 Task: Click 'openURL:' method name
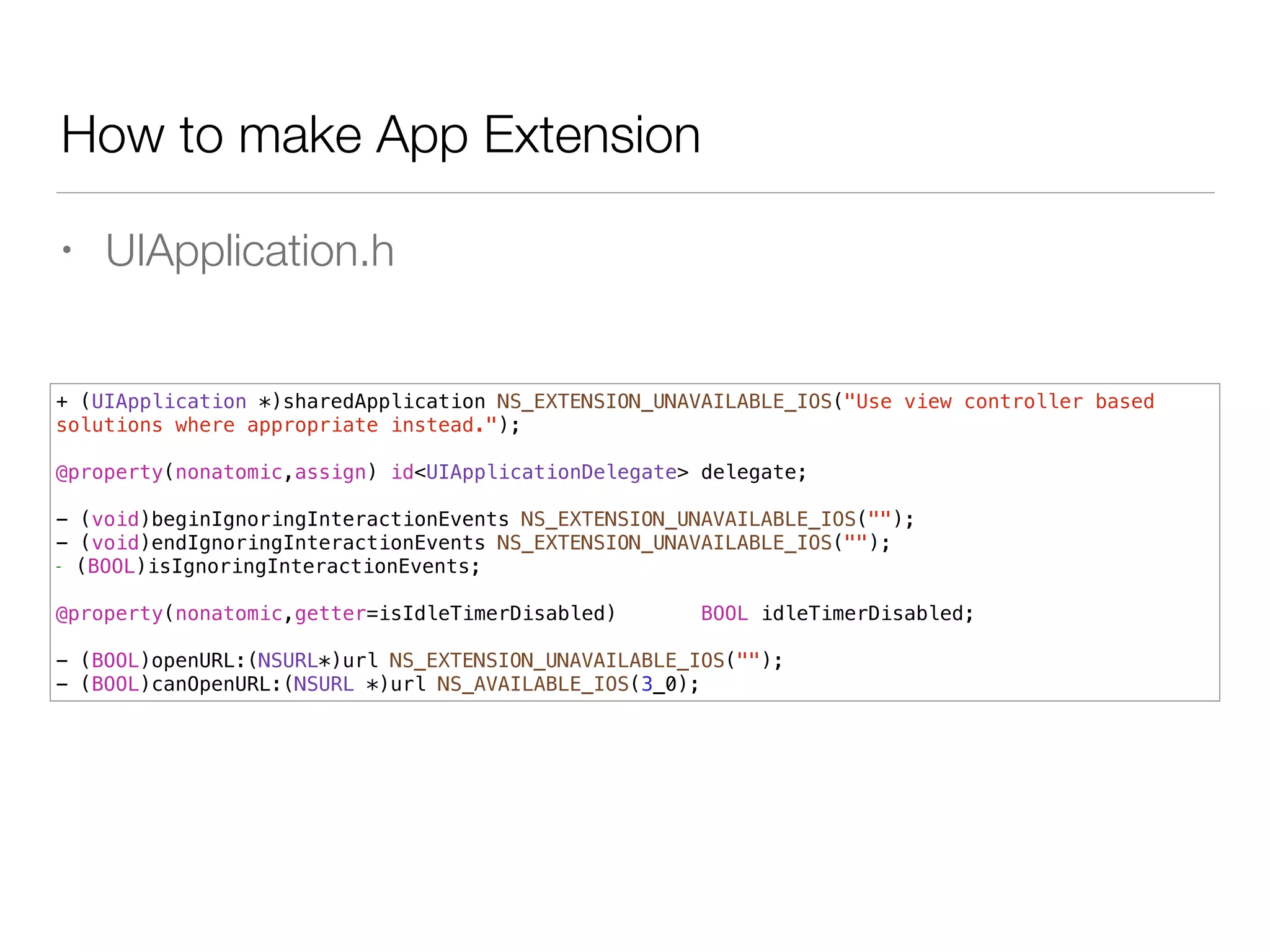click(199, 661)
